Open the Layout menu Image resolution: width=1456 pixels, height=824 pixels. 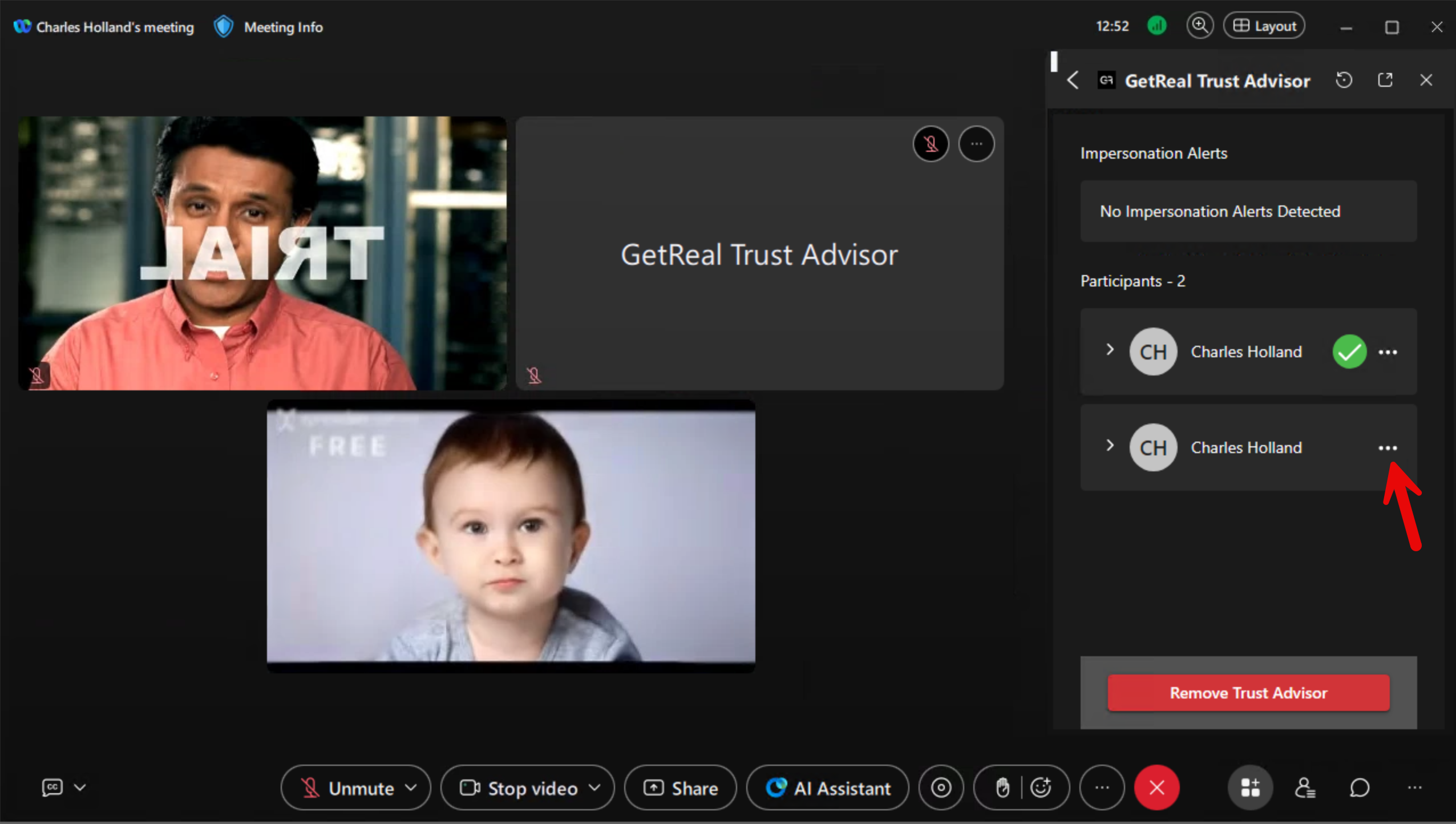click(1264, 26)
